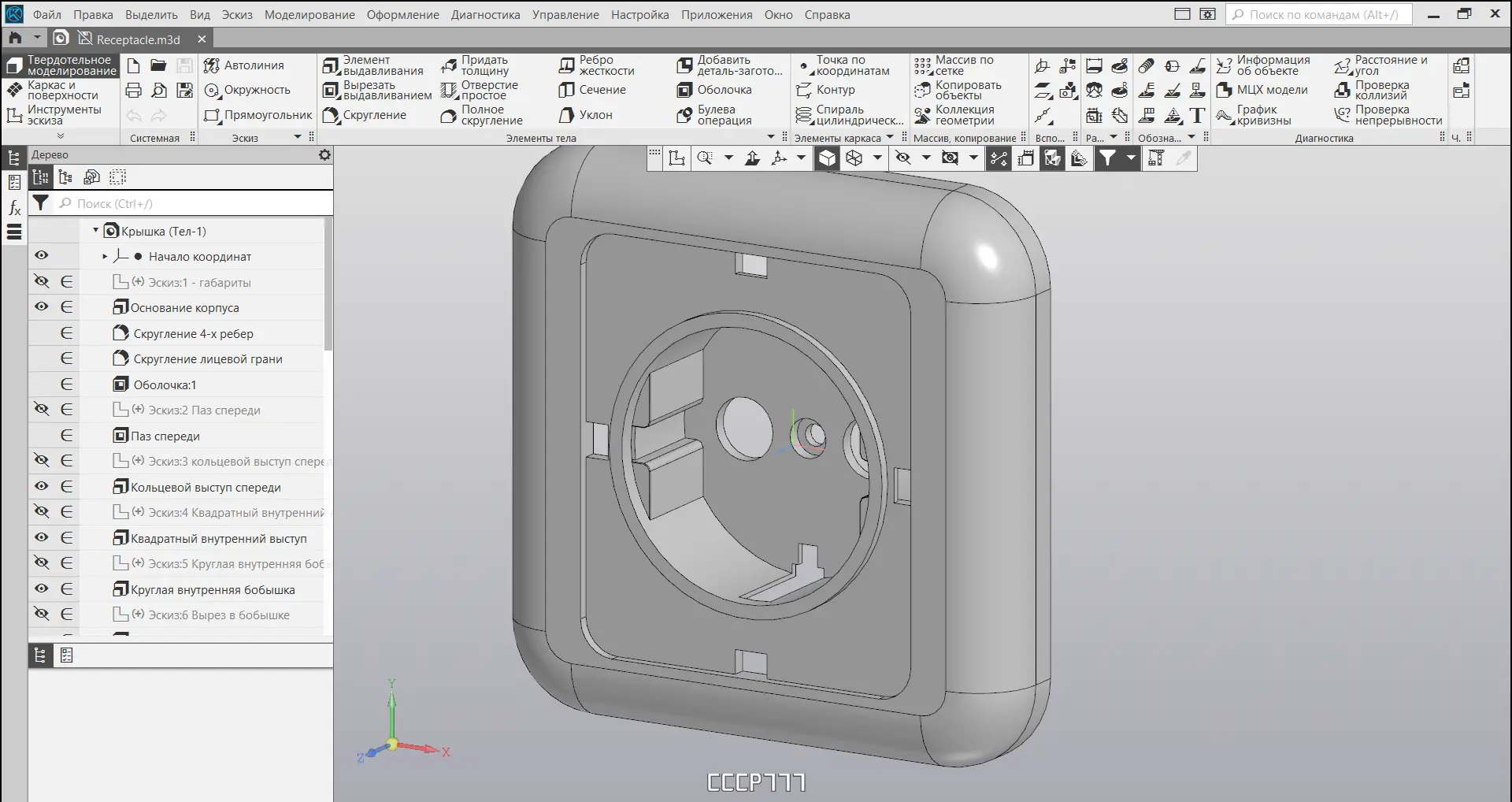Open the Моделирование menu

[309, 15]
